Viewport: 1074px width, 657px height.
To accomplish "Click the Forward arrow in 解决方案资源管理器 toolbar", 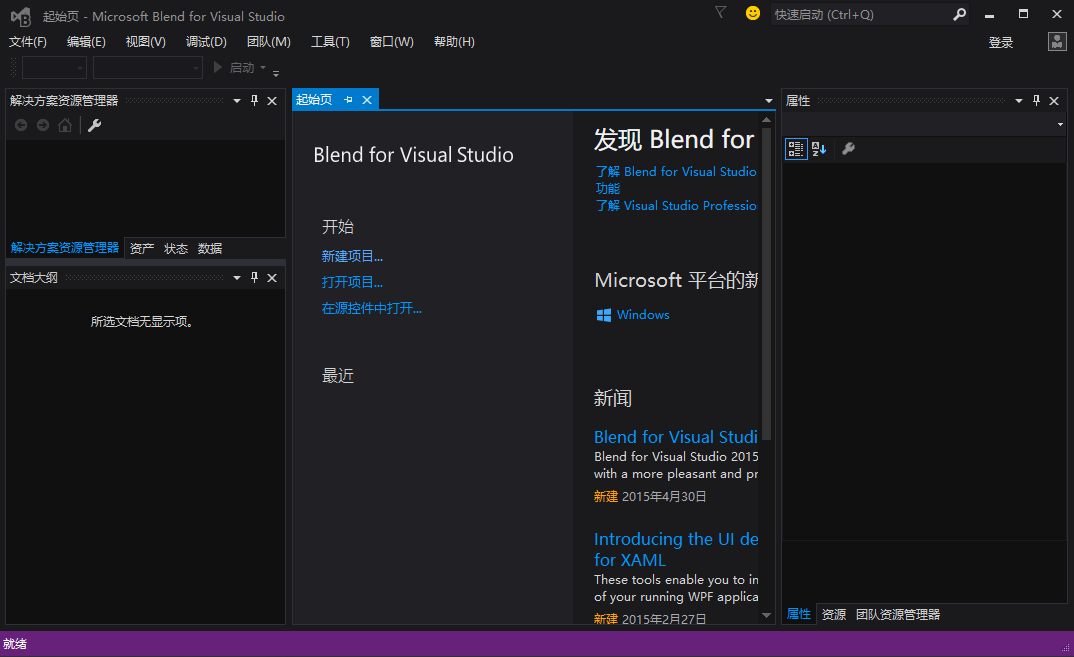I will coord(43,125).
